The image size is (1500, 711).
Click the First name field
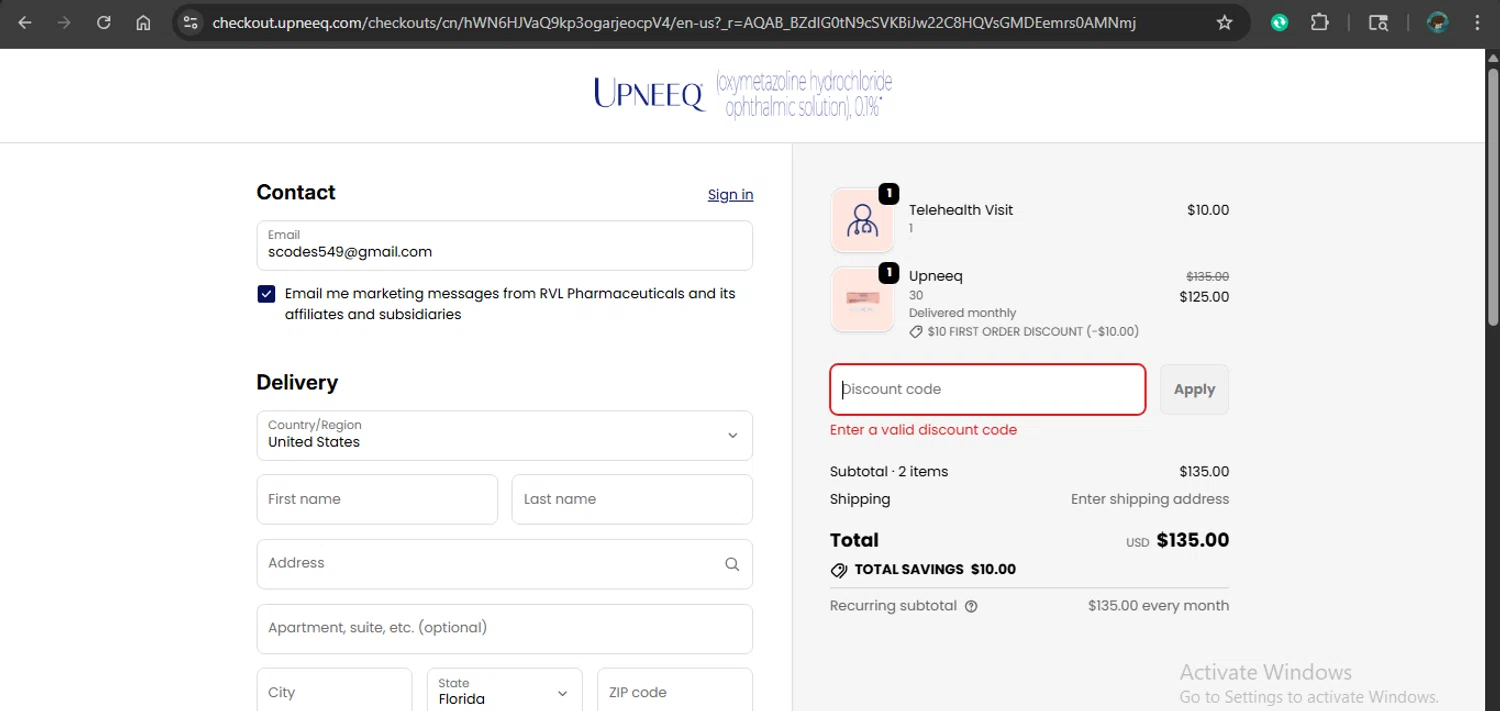pyautogui.click(x=377, y=499)
